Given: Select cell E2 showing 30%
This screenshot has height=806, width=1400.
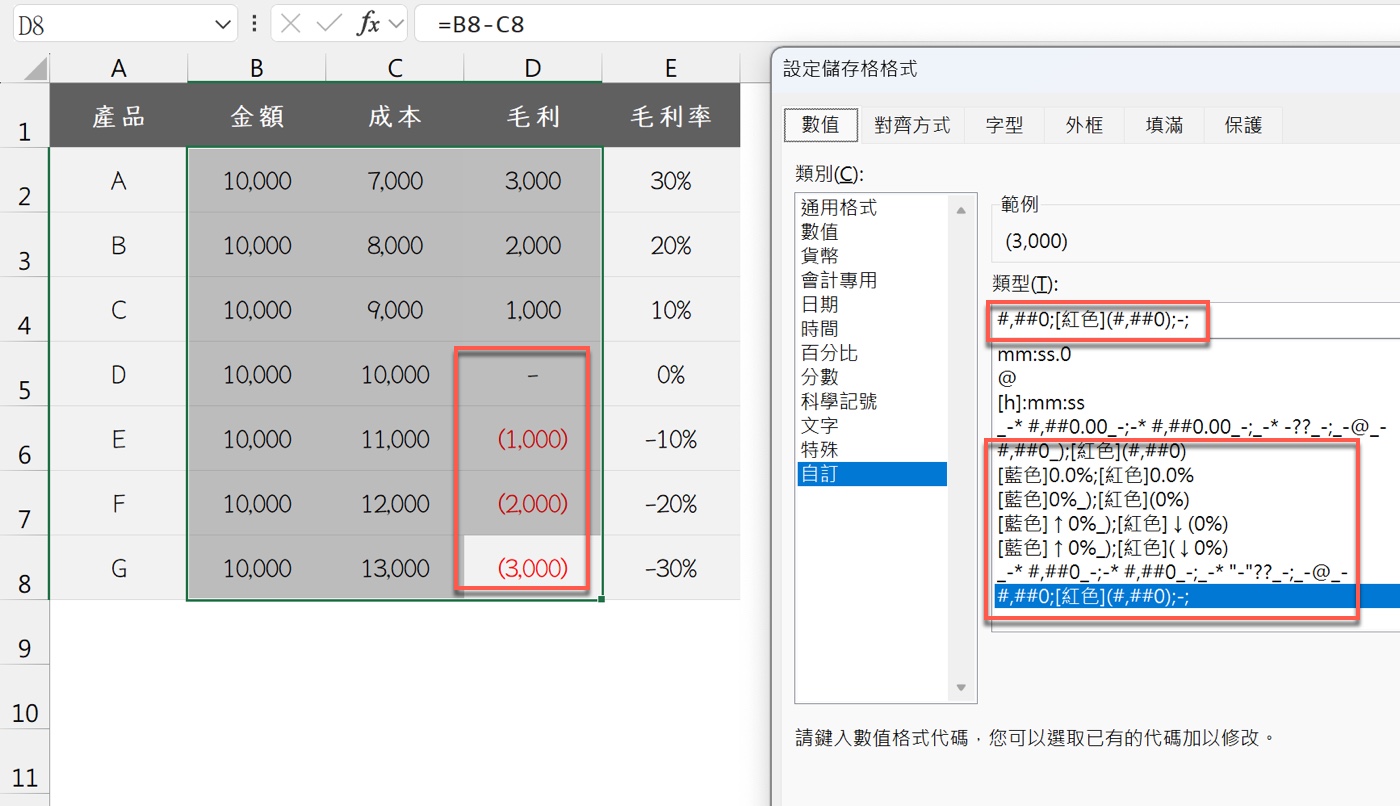Looking at the screenshot, I should point(670,181).
